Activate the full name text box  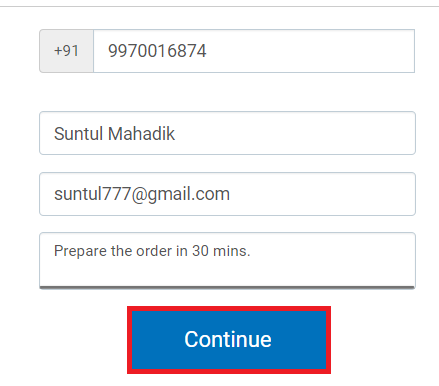[x=227, y=133]
